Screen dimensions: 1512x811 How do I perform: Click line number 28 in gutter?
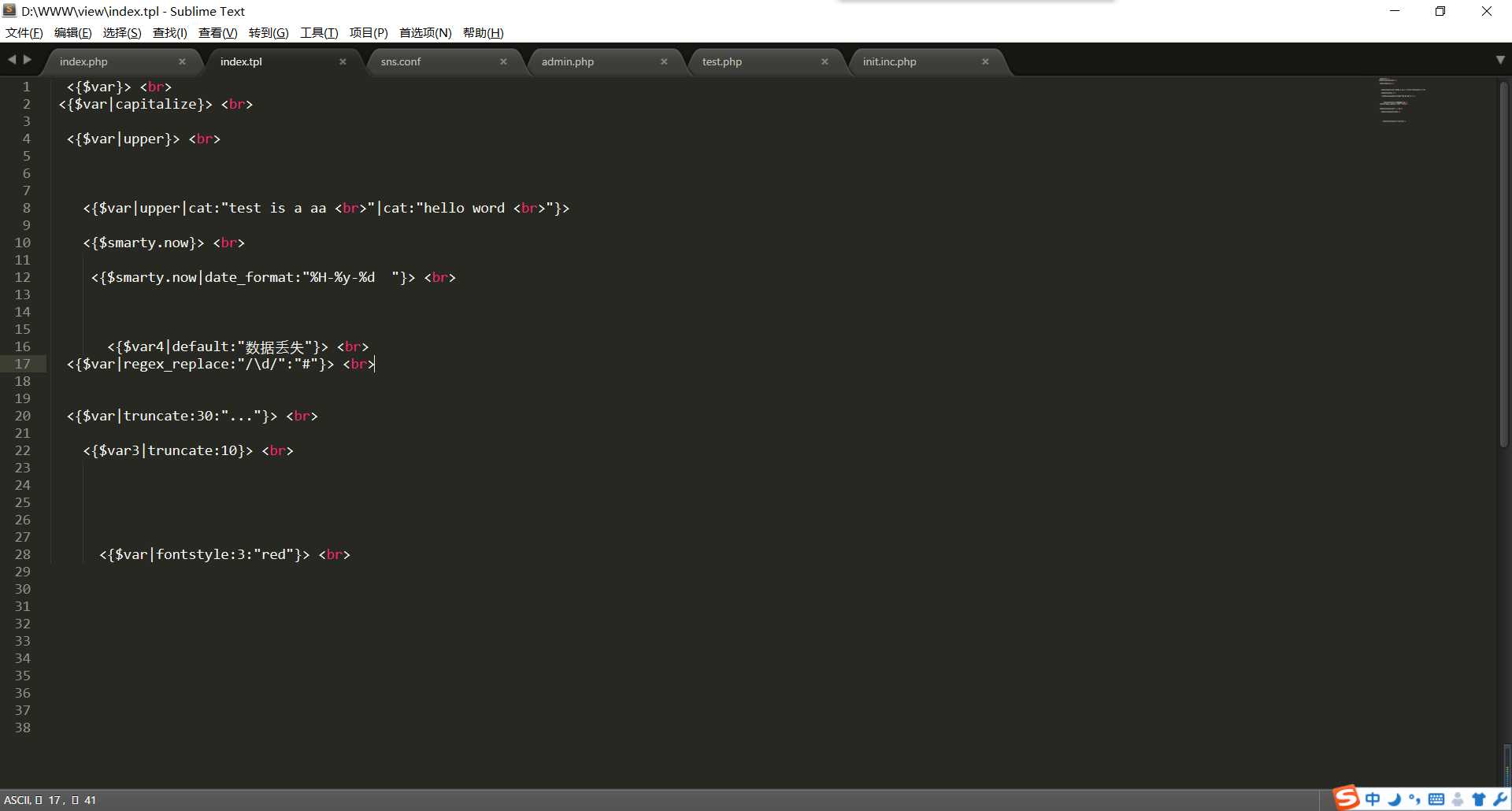[23, 554]
